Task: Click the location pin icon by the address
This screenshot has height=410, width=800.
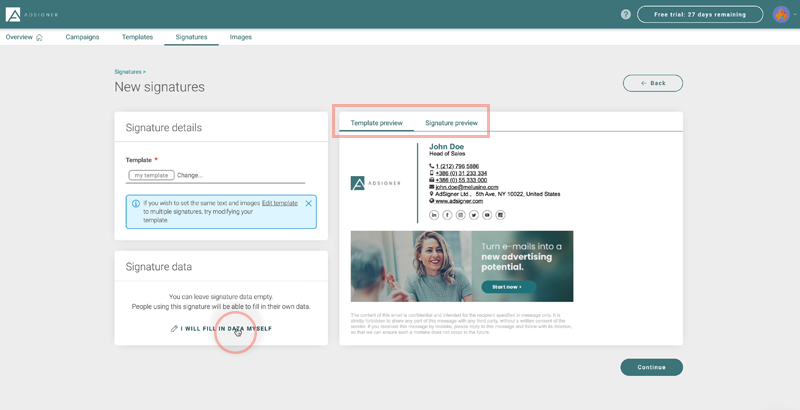Action: pyautogui.click(x=432, y=194)
